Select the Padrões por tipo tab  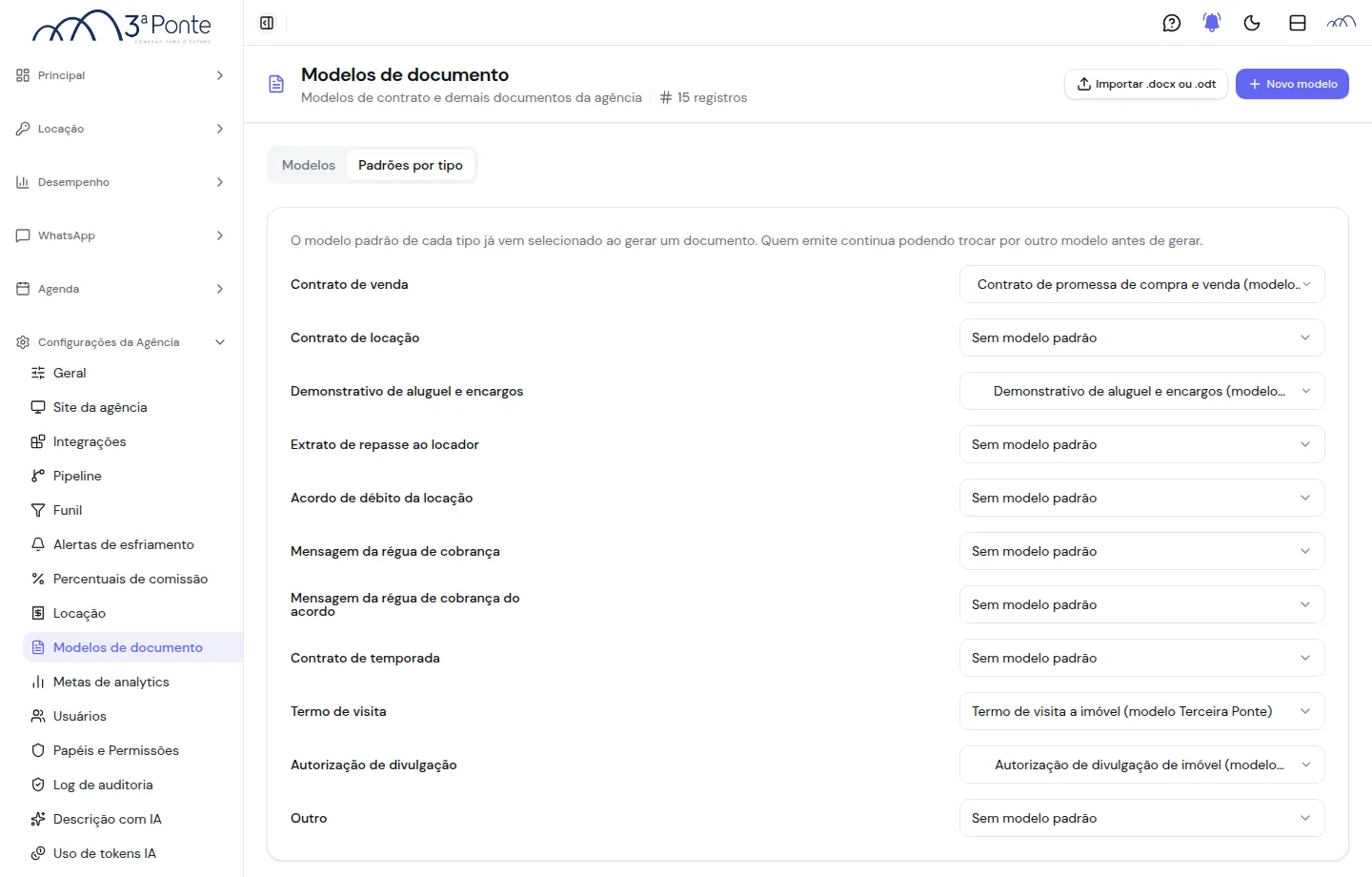(411, 165)
